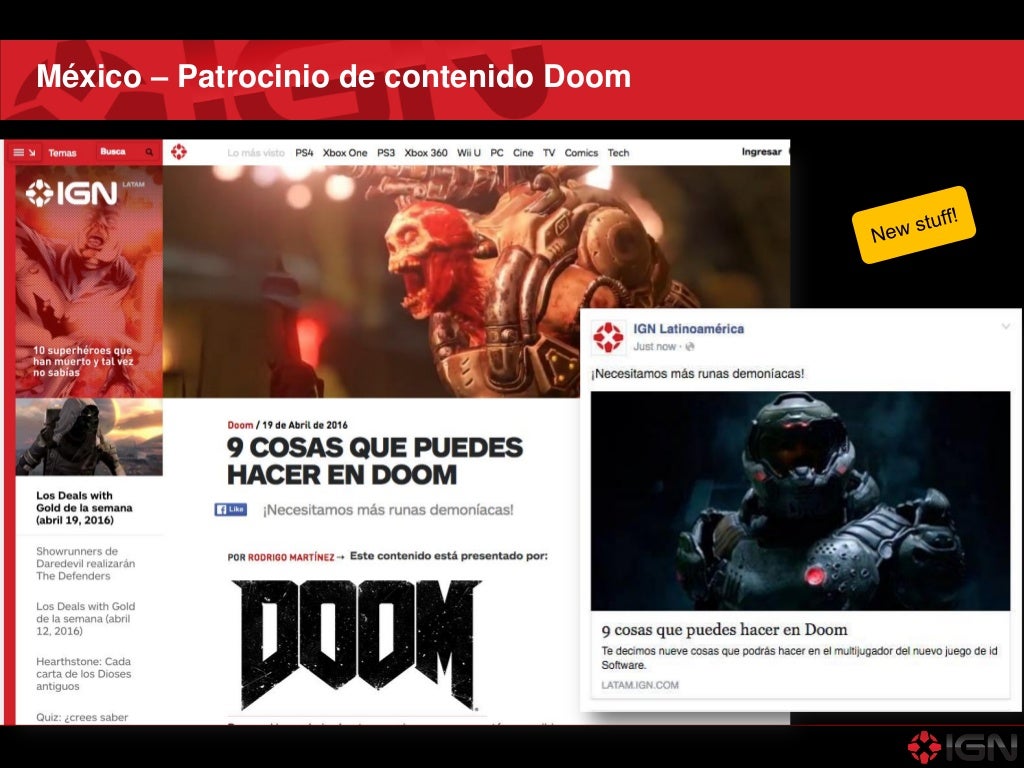Open the 9 cosas que puedes hacer post link title
This screenshot has width=1024, height=768.
[x=724, y=630]
